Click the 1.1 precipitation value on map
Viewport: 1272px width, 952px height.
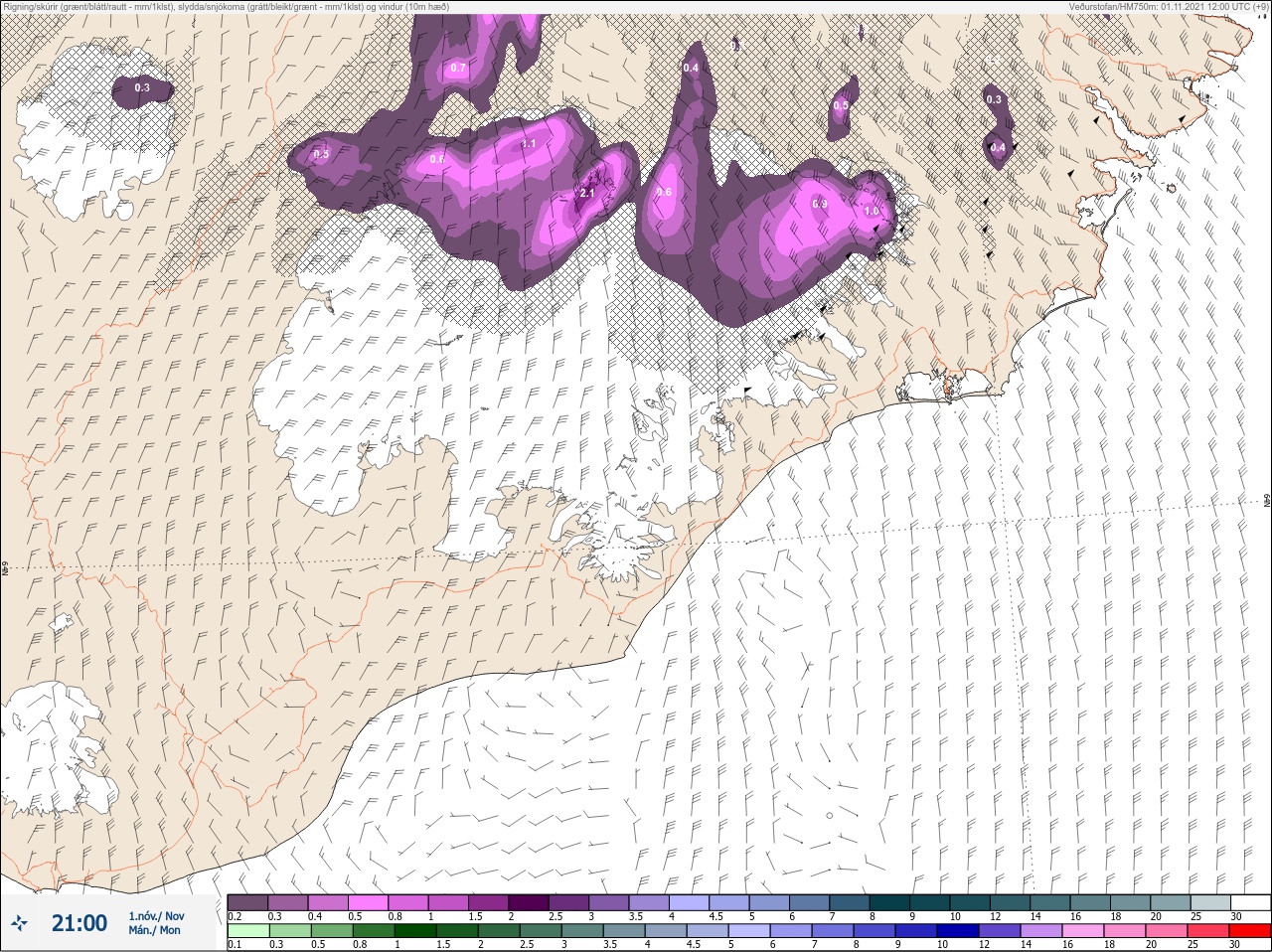point(529,144)
